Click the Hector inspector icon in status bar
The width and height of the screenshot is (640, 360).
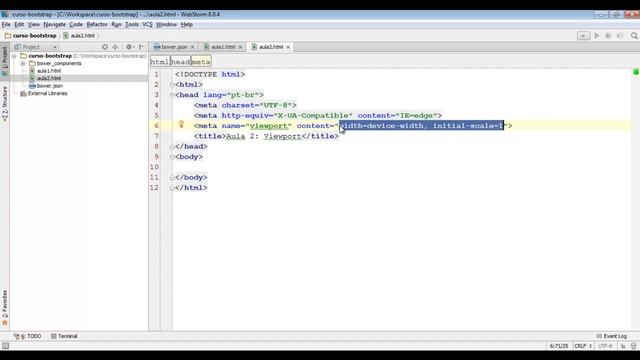coord(633,346)
